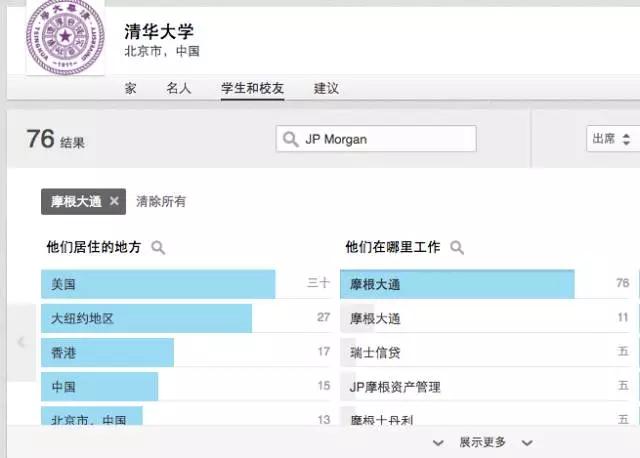Screen dimensions: 640x458
Task: Filter by 大纽约地区
Action: (146, 319)
